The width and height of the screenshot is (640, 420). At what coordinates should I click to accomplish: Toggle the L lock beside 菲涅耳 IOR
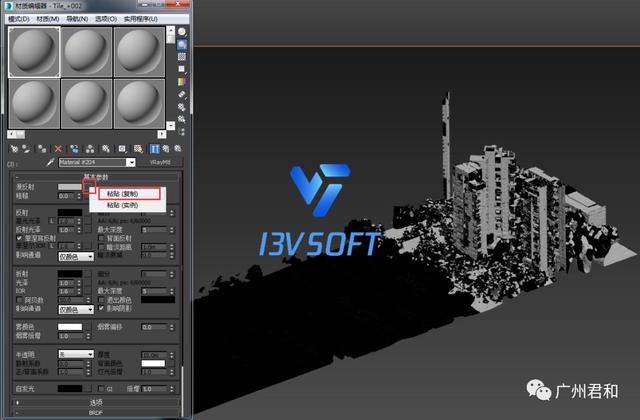tap(52, 246)
